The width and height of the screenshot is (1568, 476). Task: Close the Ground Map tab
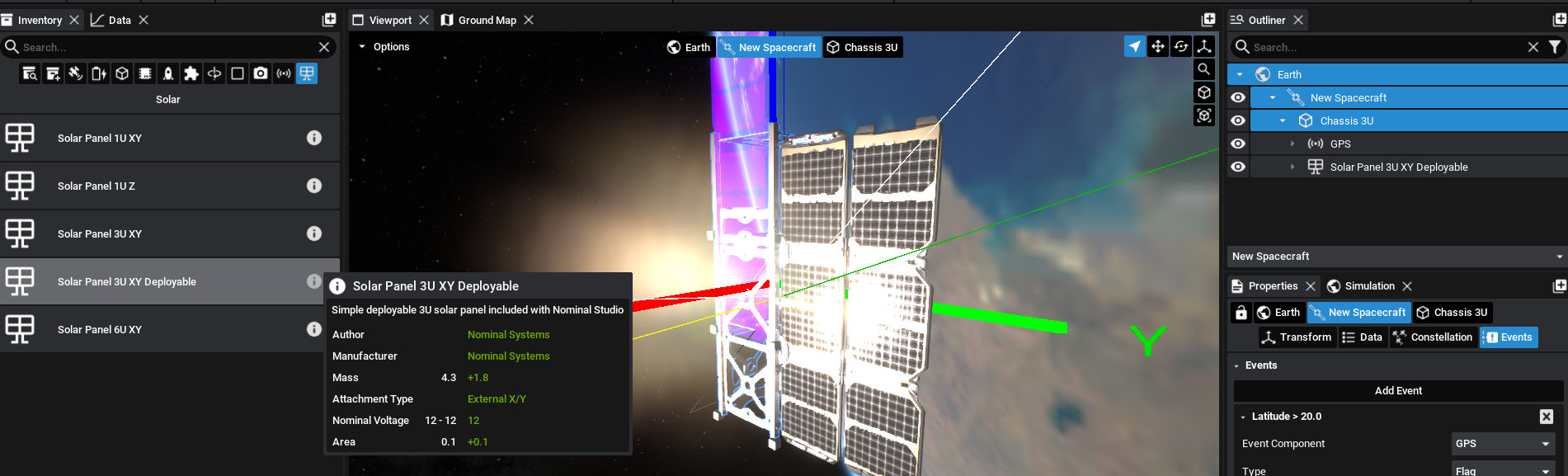(529, 20)
